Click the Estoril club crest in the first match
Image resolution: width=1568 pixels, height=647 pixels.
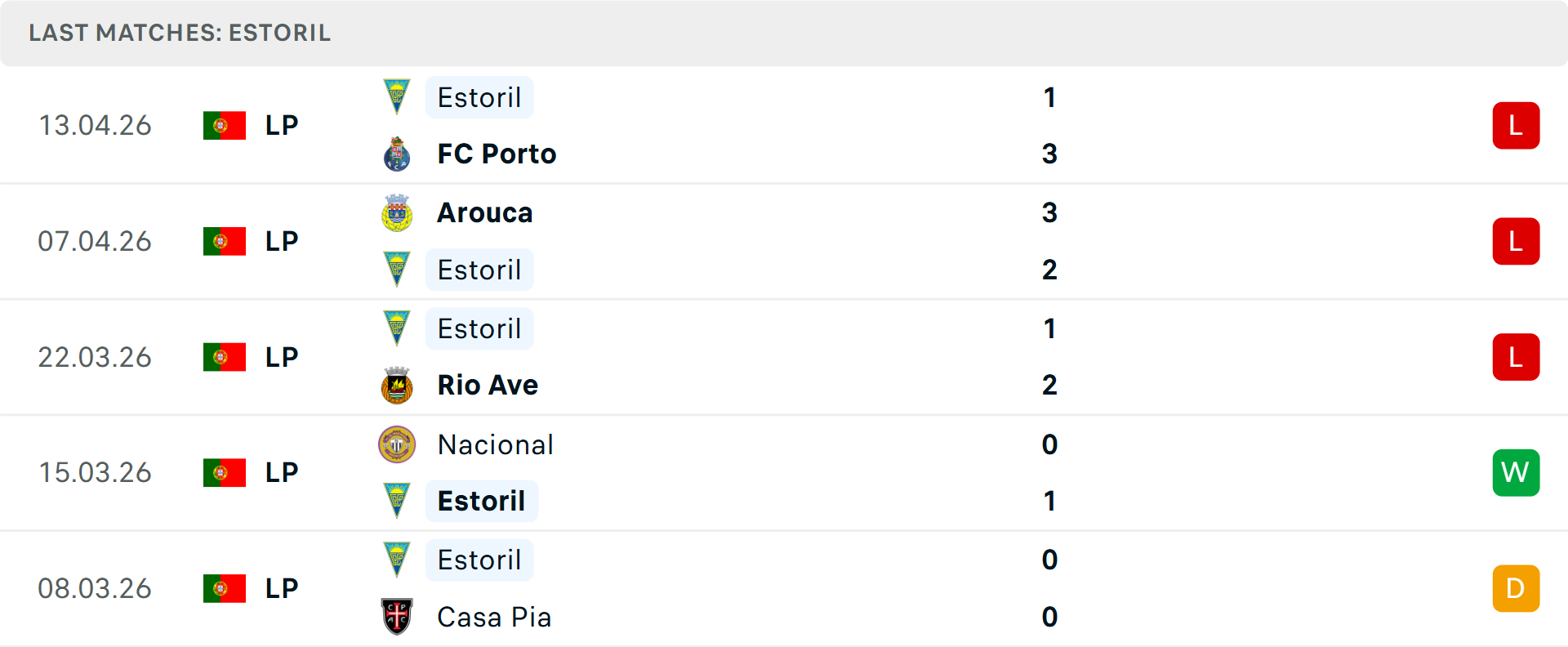point(398,98)
